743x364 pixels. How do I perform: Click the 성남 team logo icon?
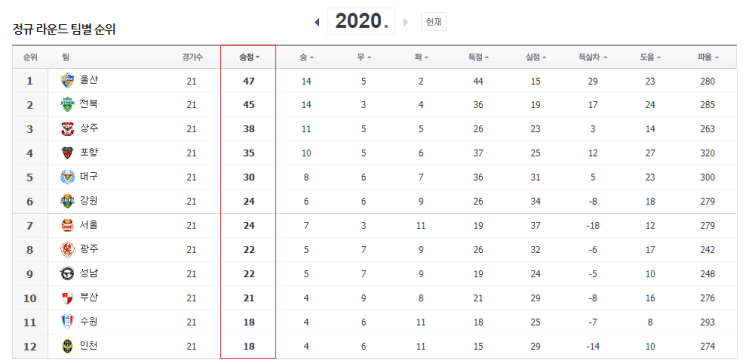point(68,274)
